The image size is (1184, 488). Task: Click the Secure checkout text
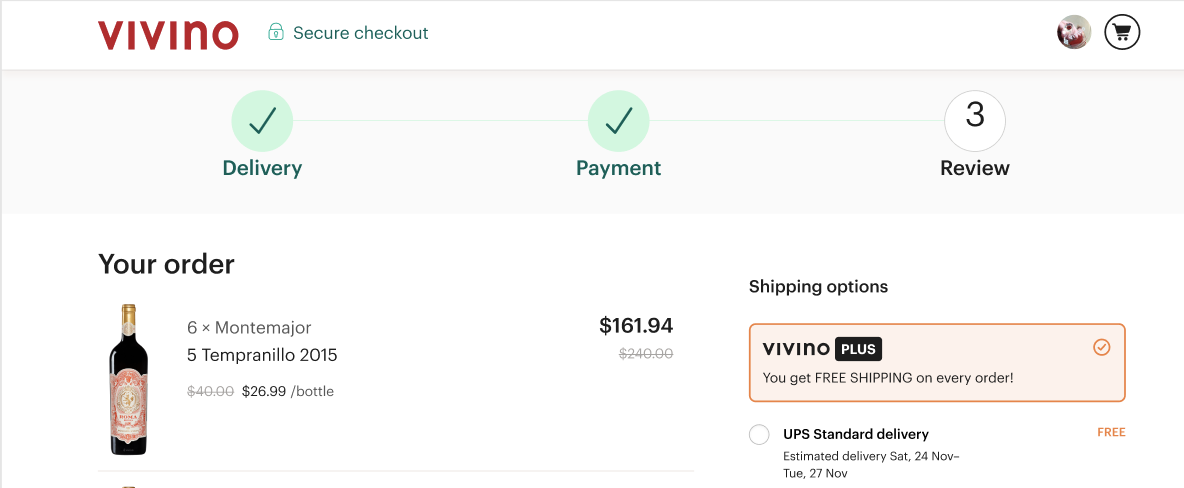coord(360,33)
